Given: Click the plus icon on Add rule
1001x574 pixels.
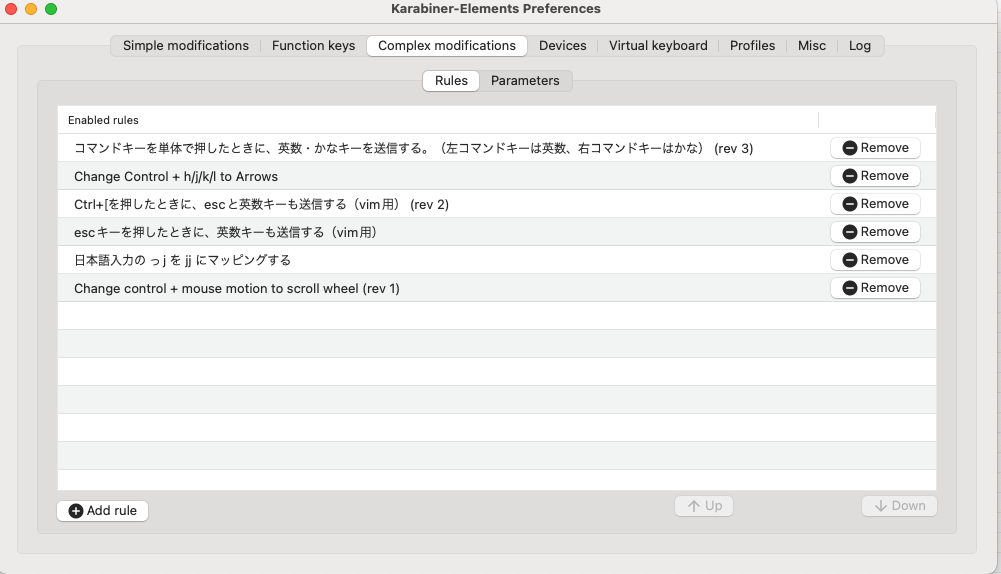Looking at the screenshot, I should click(76, 511).
